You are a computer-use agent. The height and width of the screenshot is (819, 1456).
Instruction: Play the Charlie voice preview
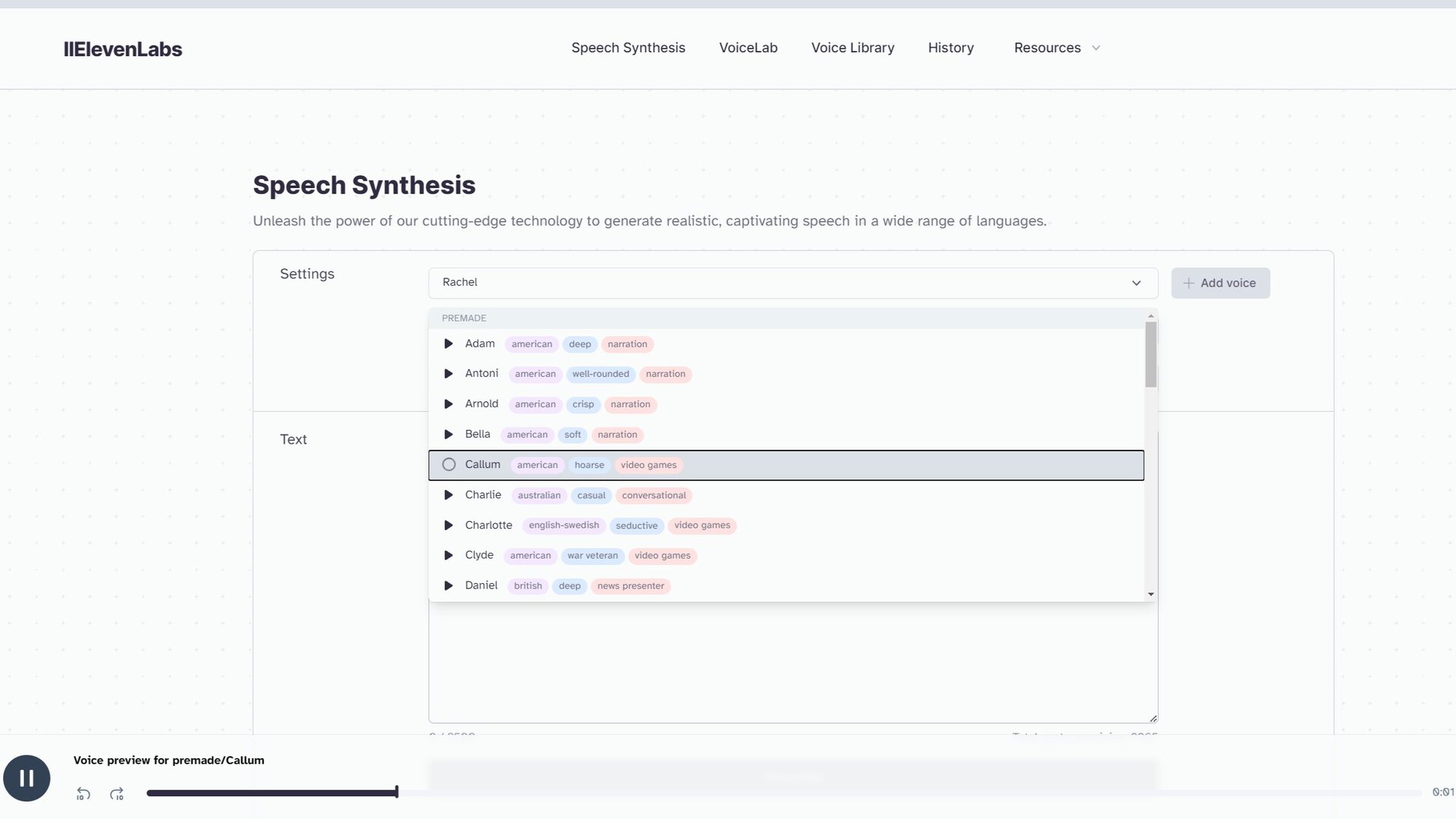(x=448, y=495)
